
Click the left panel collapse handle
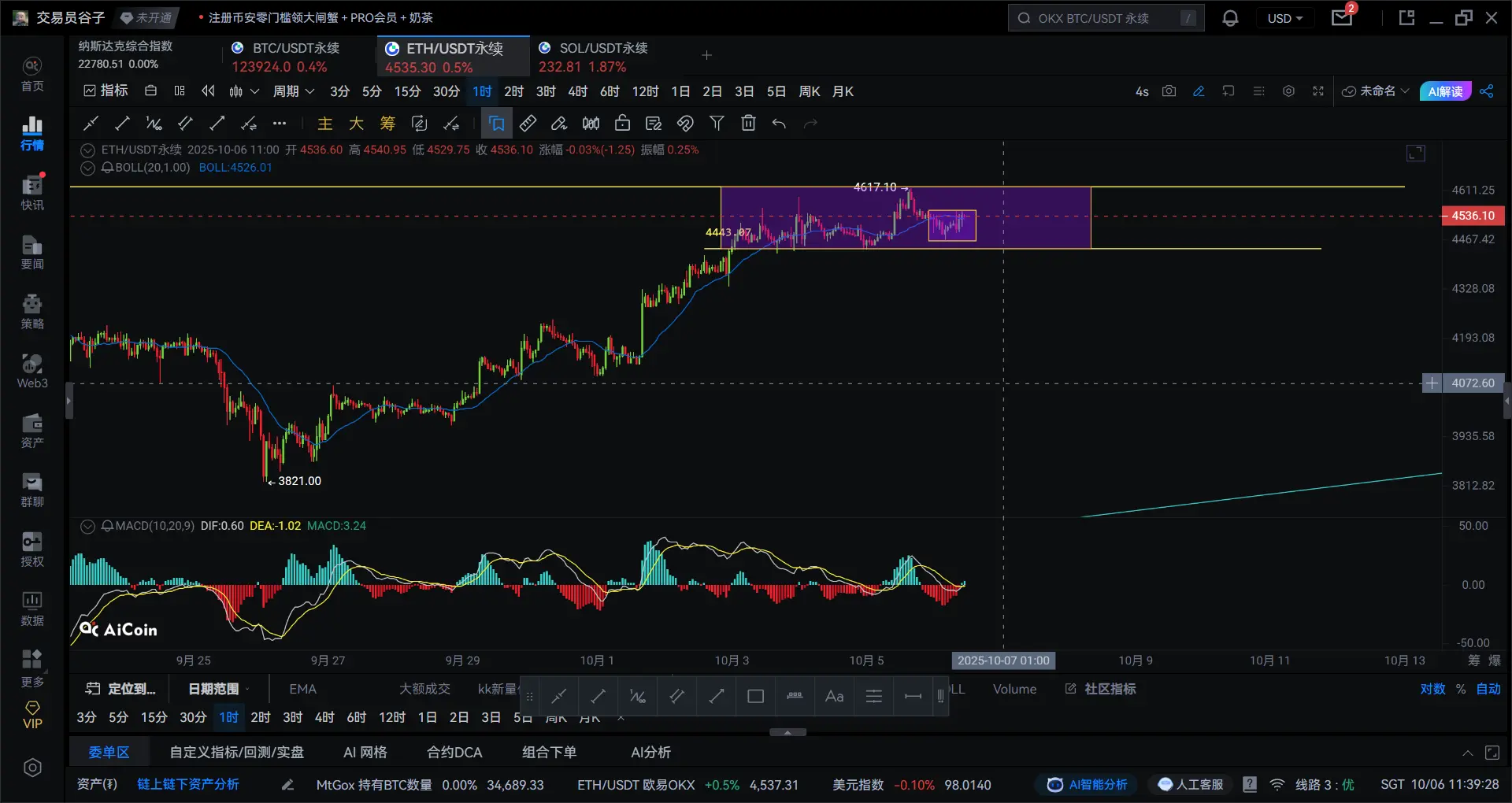click(x=69, y=401)
